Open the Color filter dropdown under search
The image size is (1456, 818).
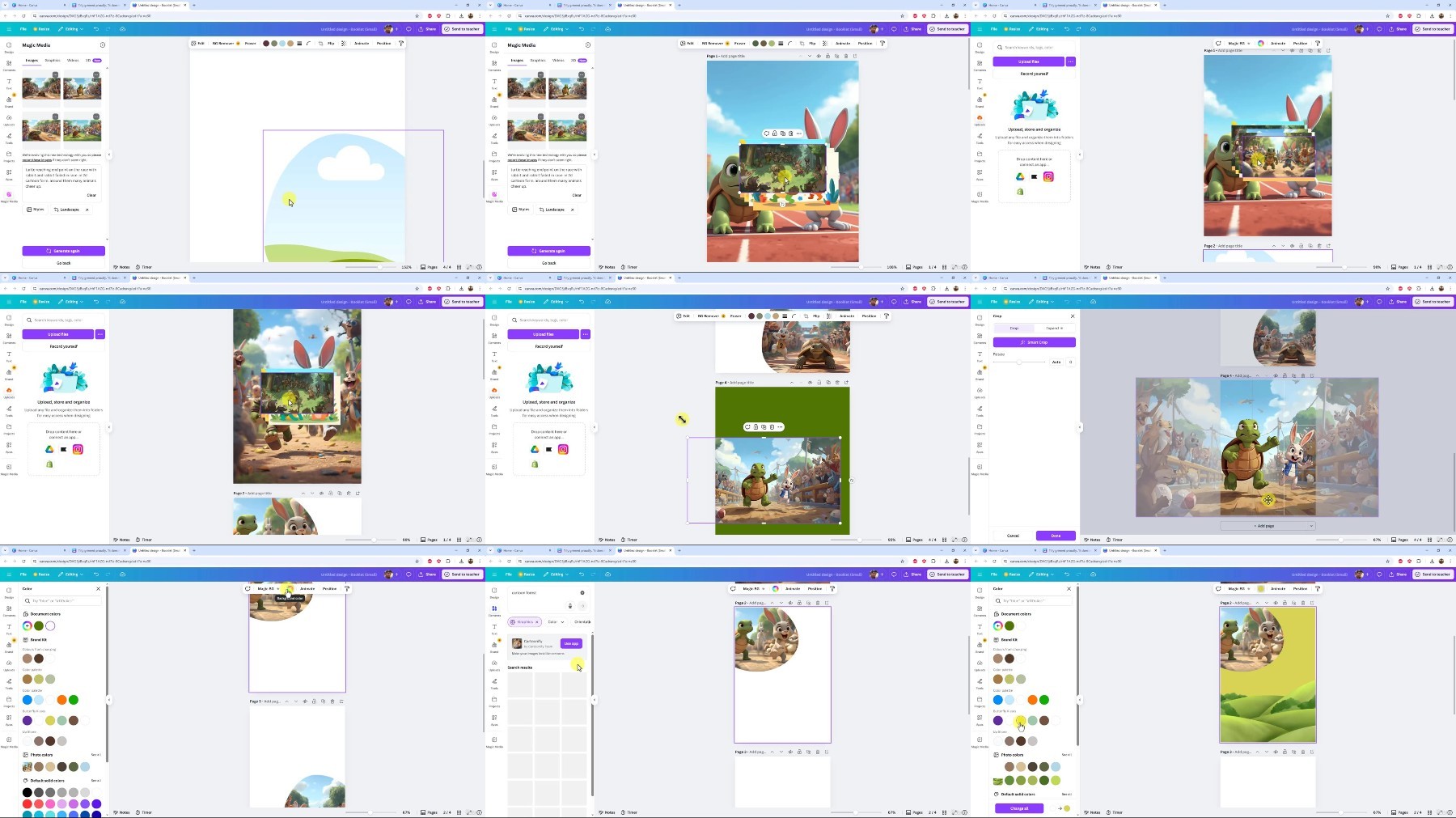click(556, 621)
